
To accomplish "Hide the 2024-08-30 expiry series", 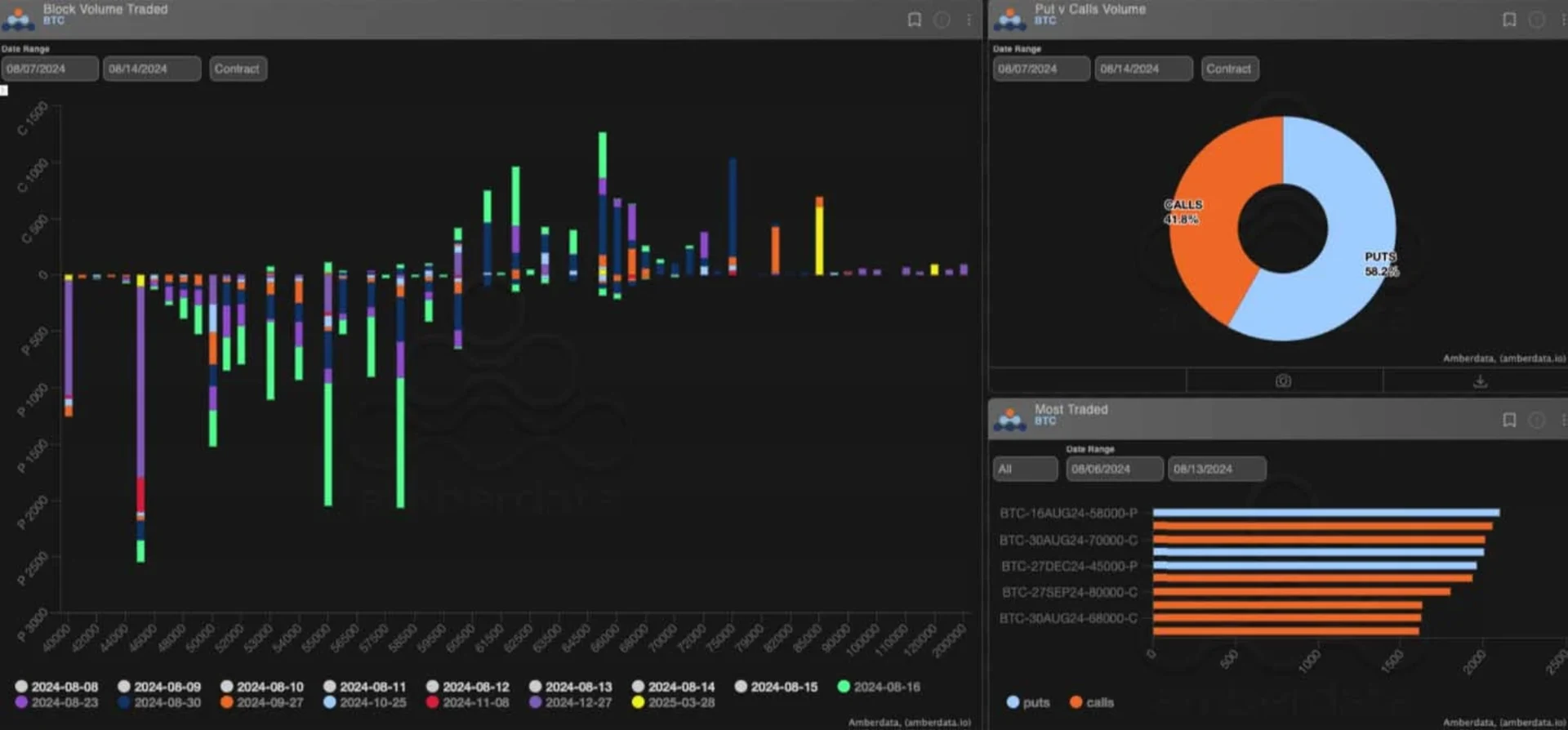I will (x=159, y=702).
